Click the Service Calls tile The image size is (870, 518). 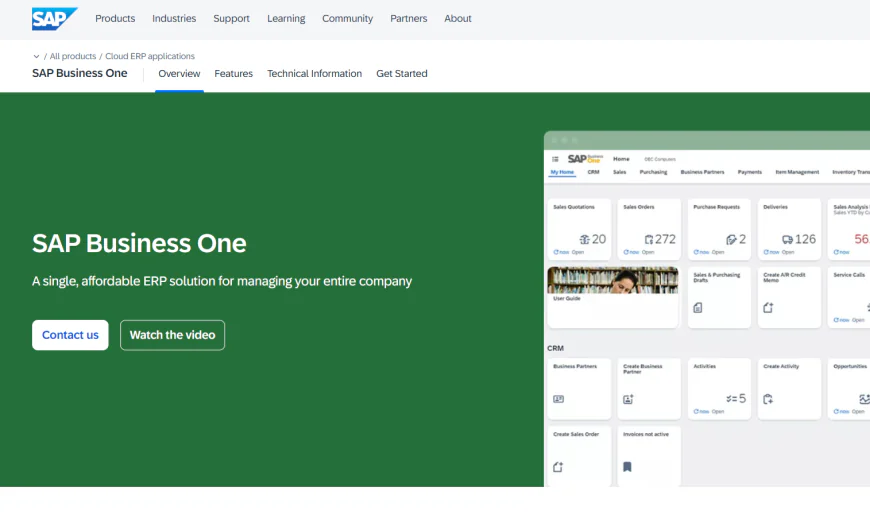849,297
